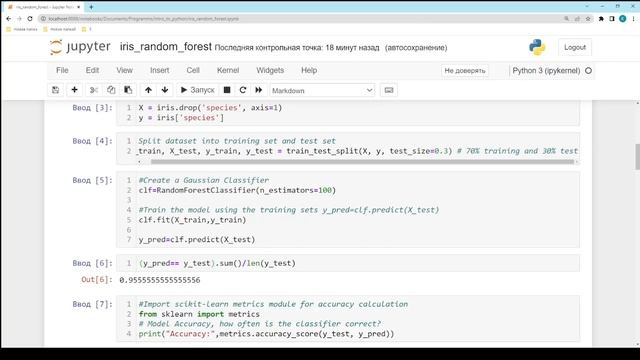
Task: Run cell with the Запуск button
Action: click(197, 90)
